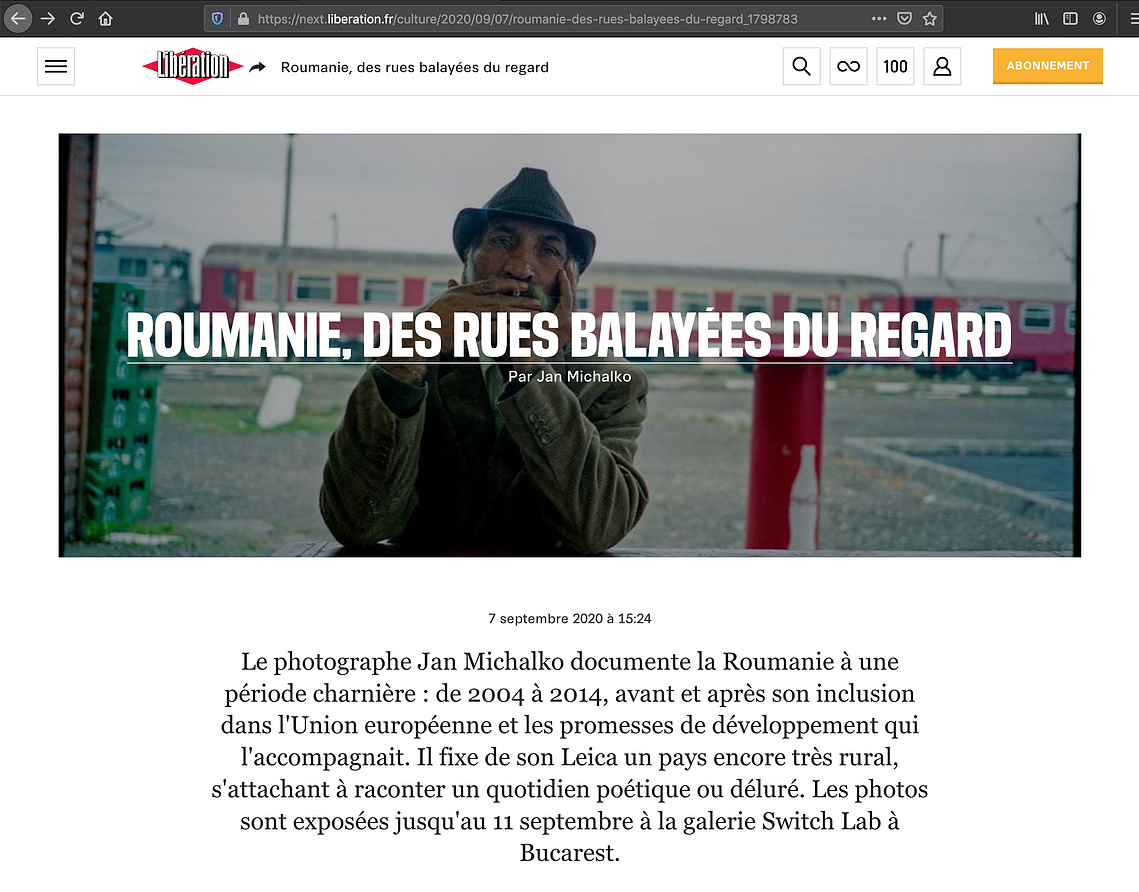Open user account profile icon
This screenshot has width=1139, height=892.
pos(942,66)
